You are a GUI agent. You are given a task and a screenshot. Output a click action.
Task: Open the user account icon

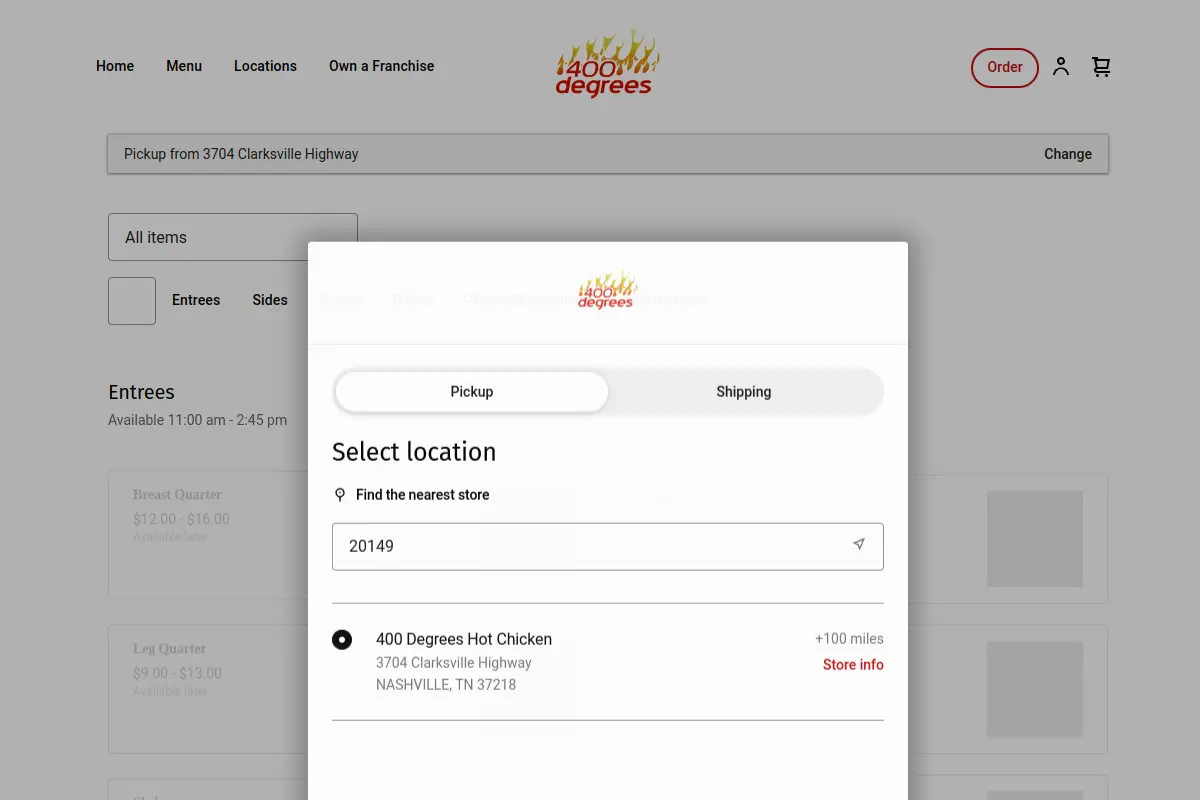1061,67
